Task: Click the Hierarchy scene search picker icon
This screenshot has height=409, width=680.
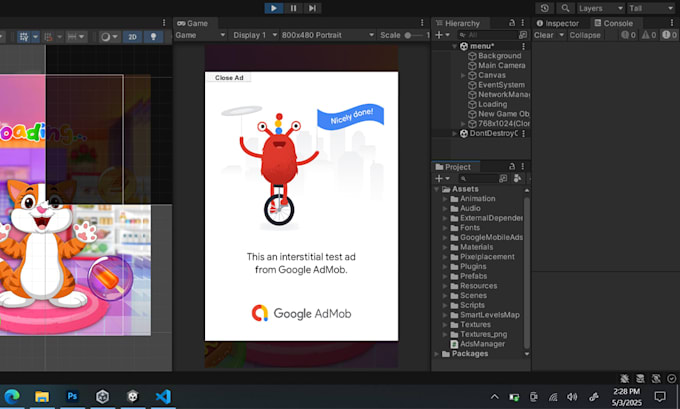Action: (x=523, y=35)
